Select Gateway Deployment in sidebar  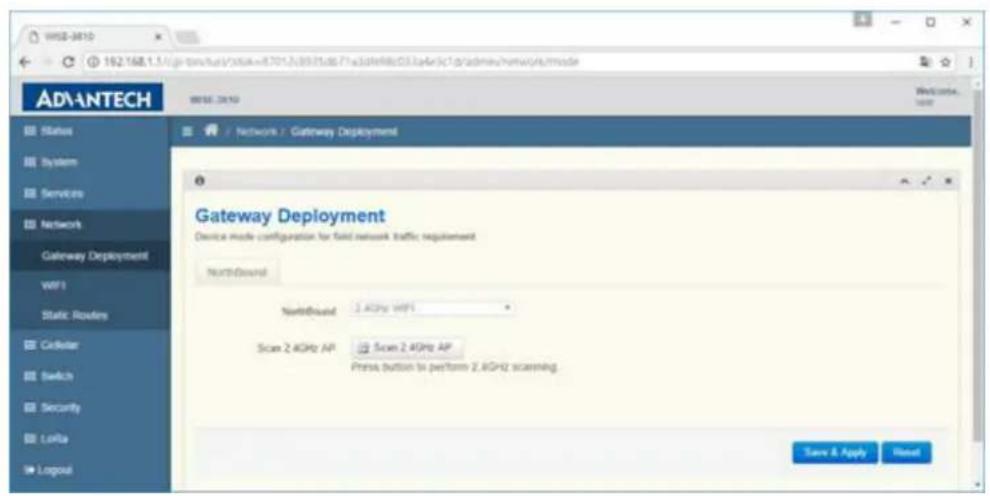95,256
